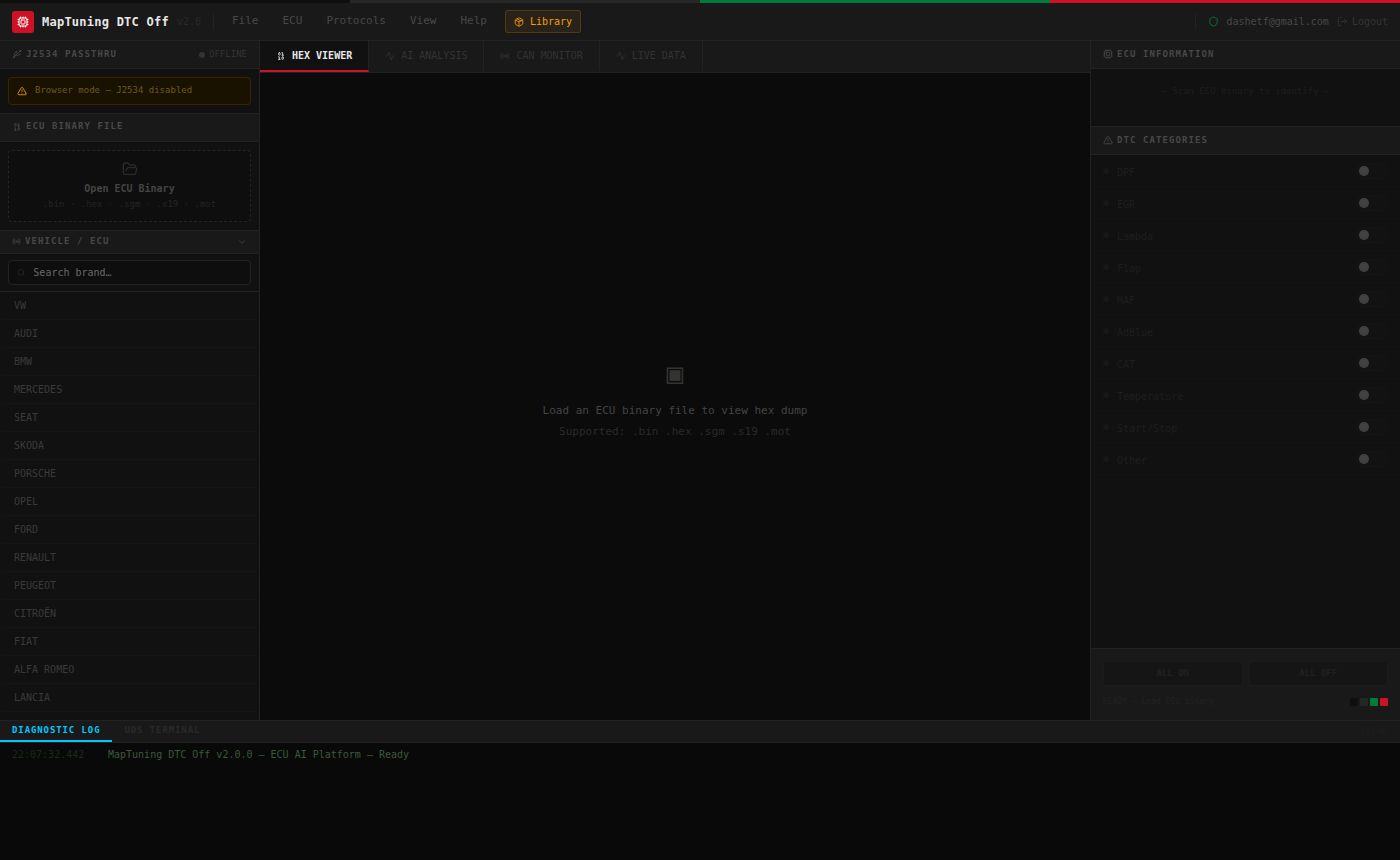Screen dimensions: 1400x860
Task: Click the Logout arrow icon
Action: [x=1342, y=21]
